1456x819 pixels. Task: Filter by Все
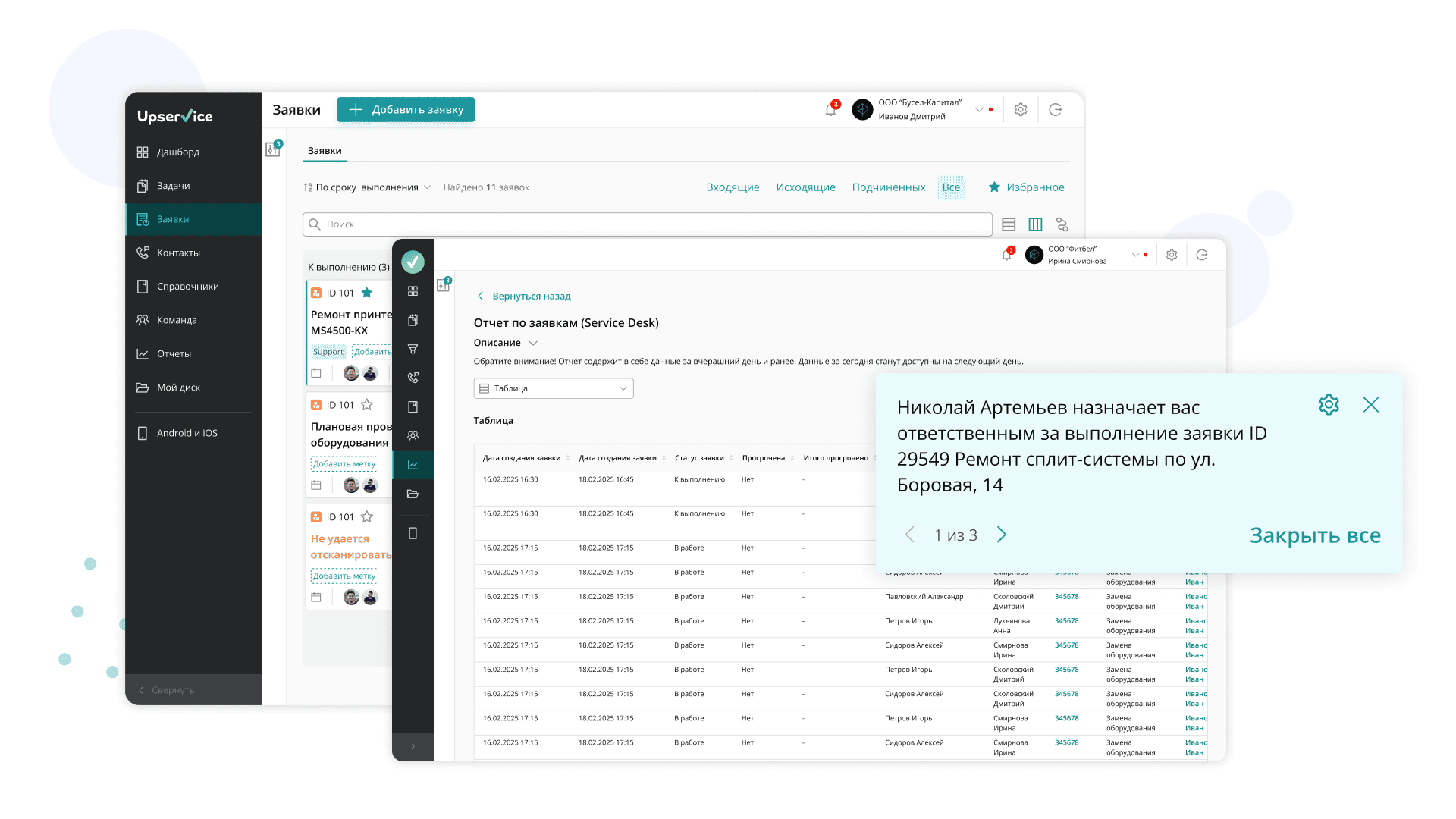click(x=951, y=187)
